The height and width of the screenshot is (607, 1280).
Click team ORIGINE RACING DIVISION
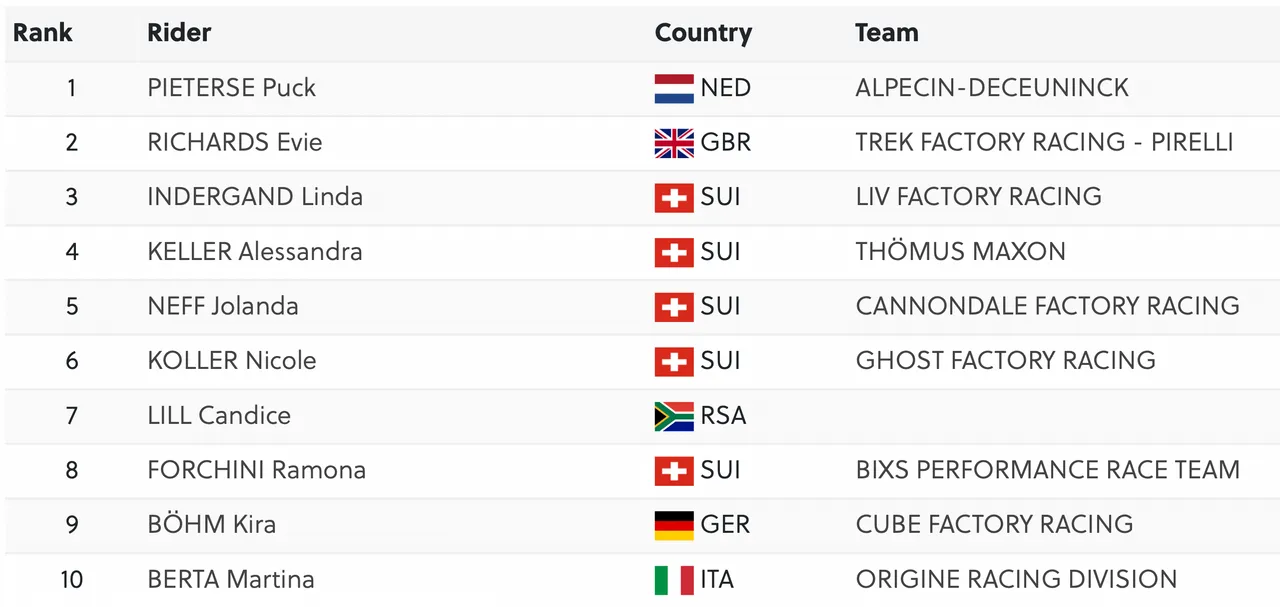[x=1016, y=579]
